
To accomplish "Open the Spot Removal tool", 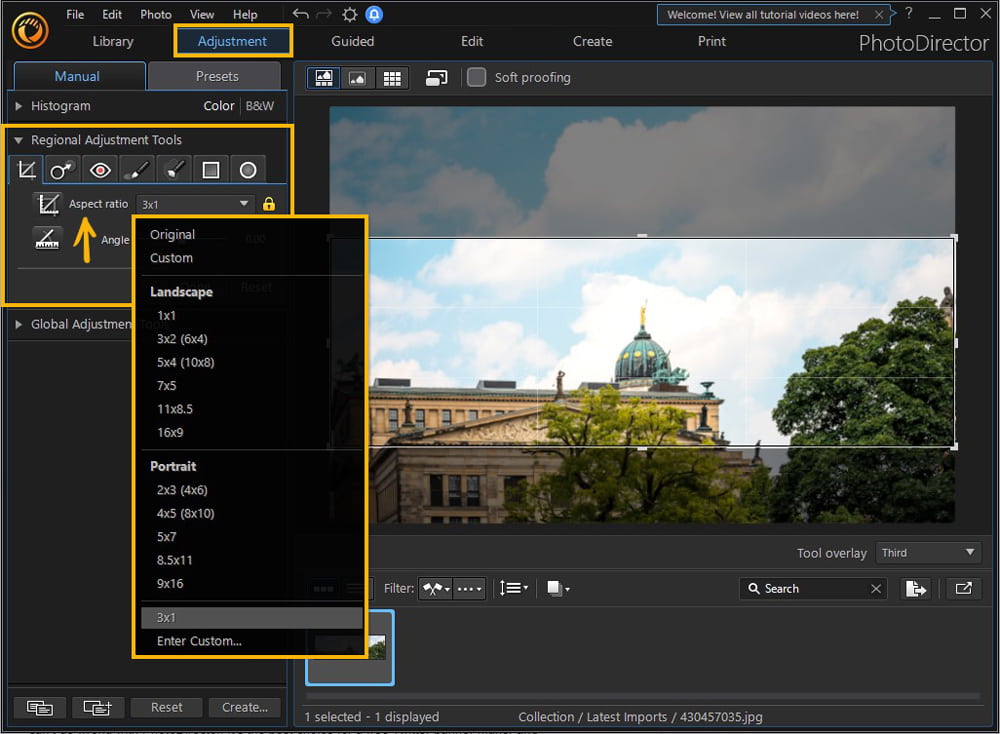I will tap(62, 169).
